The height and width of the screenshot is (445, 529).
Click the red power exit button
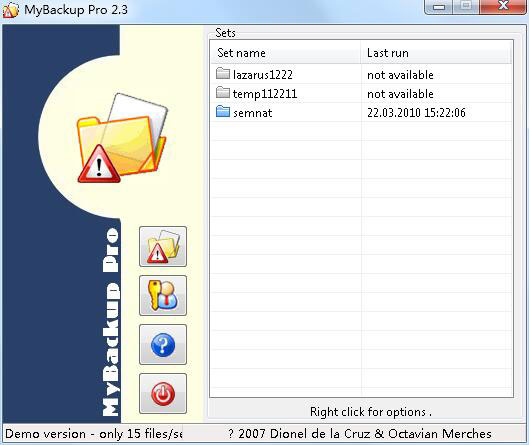(163, 393)
